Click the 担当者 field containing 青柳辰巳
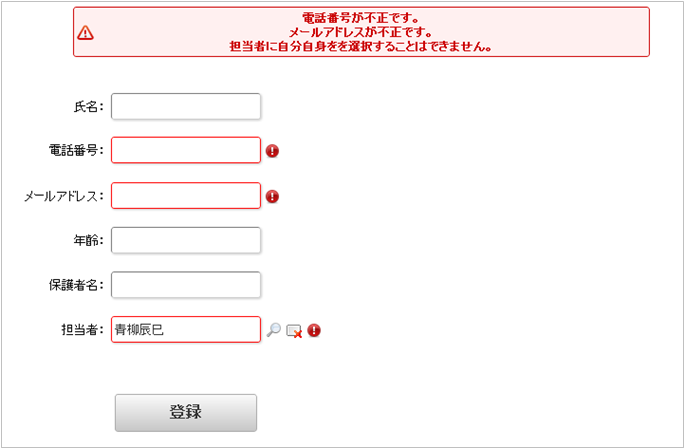This screenshot has width=684, height=448. coord(186,329)
